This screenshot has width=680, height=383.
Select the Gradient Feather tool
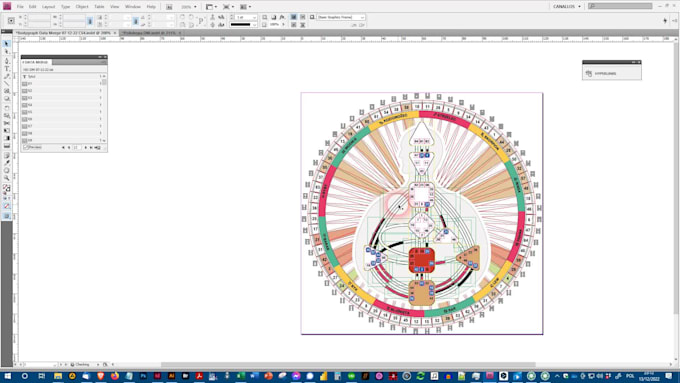(7, 146)
